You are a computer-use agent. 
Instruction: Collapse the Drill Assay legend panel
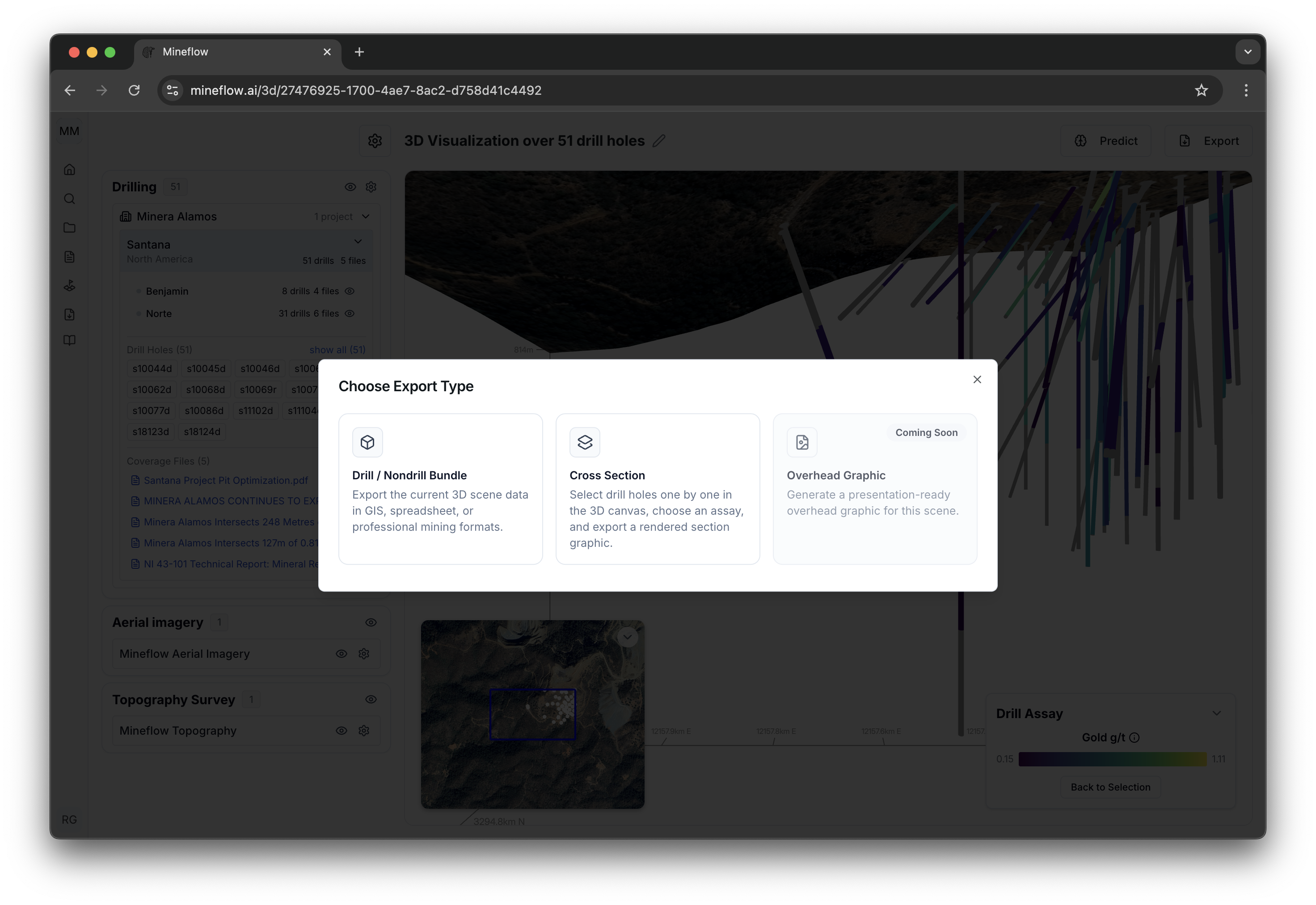[1216, 713]
